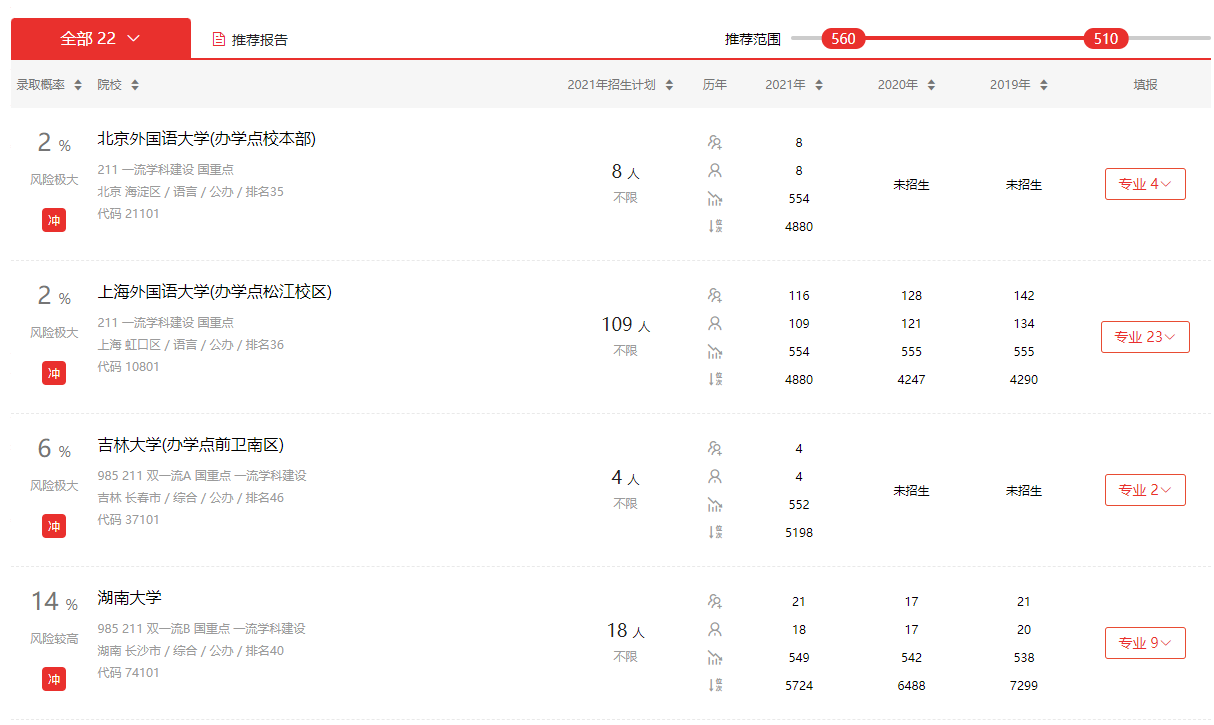
Task: Click the minimum score chart icon in 北京外国语大学 row
Action: click(715, 198)
